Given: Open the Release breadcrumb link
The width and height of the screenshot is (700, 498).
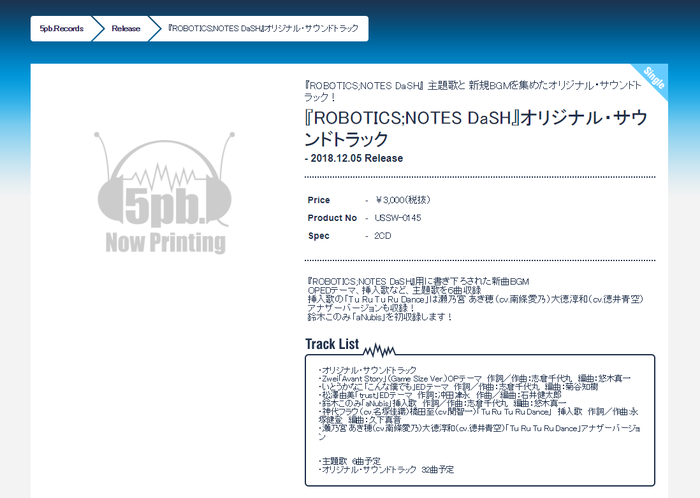Looking at the screenshot, I should [x=126, y=29].
